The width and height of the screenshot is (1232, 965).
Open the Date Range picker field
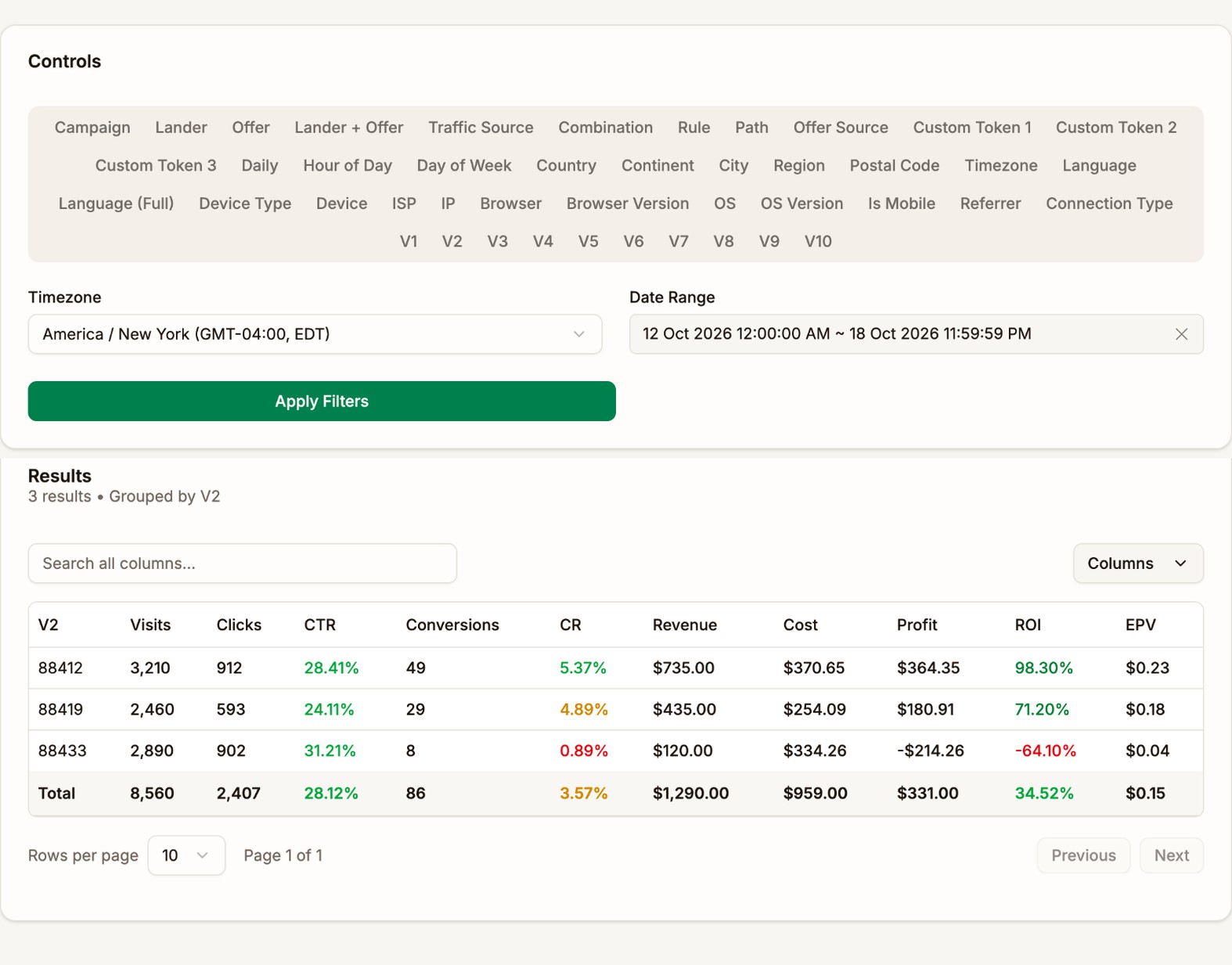click(x=916, y=334)
